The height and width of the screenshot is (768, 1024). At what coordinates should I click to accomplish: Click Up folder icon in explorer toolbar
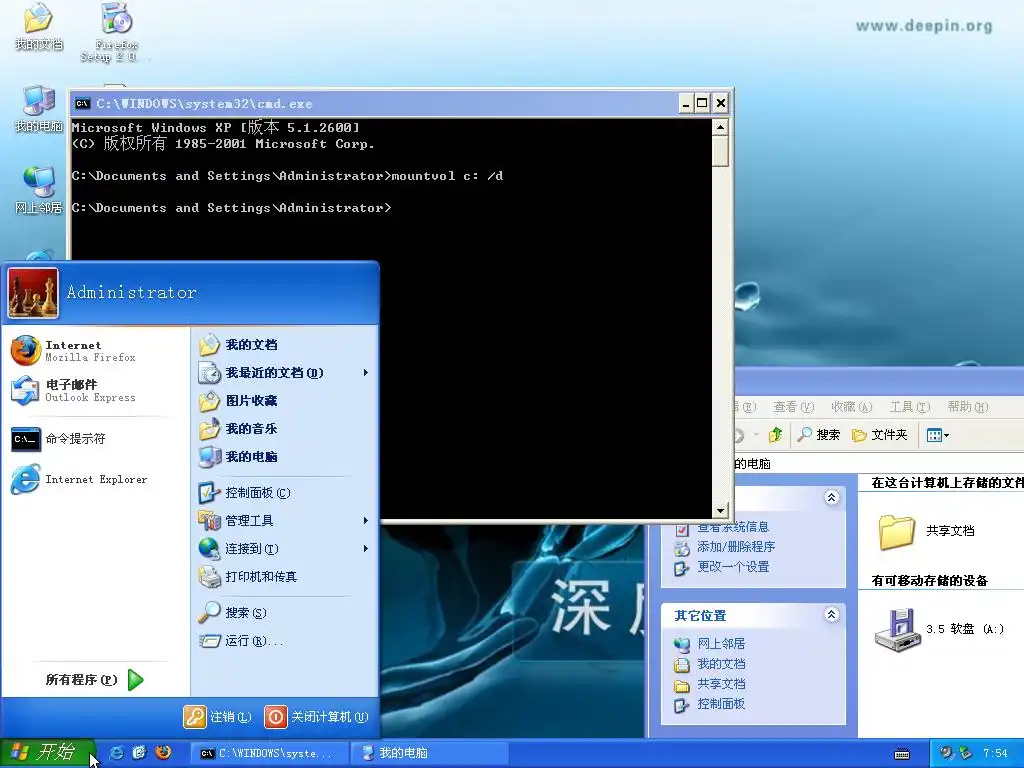775,434
